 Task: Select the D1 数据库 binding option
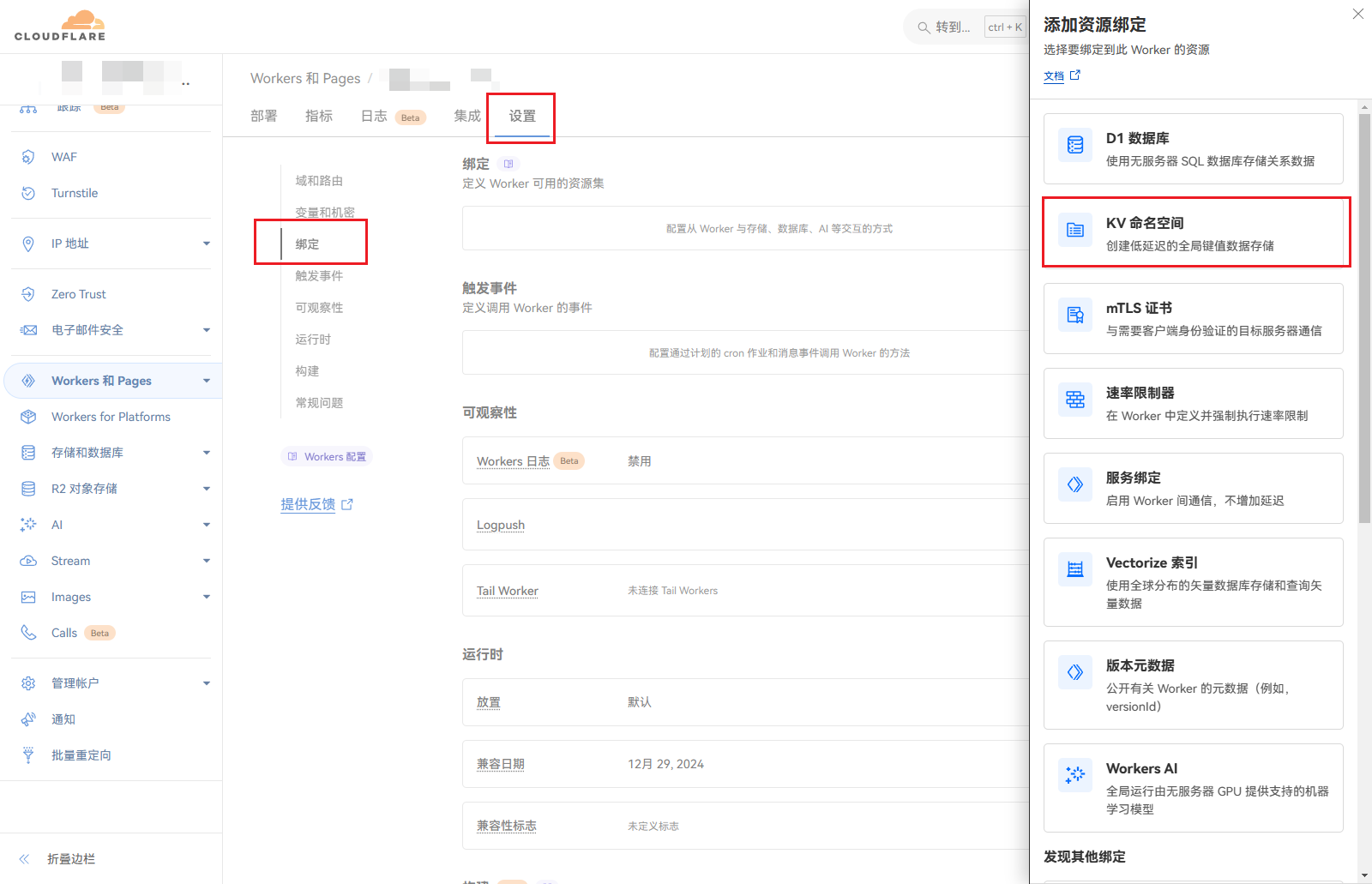point(1193,149)
